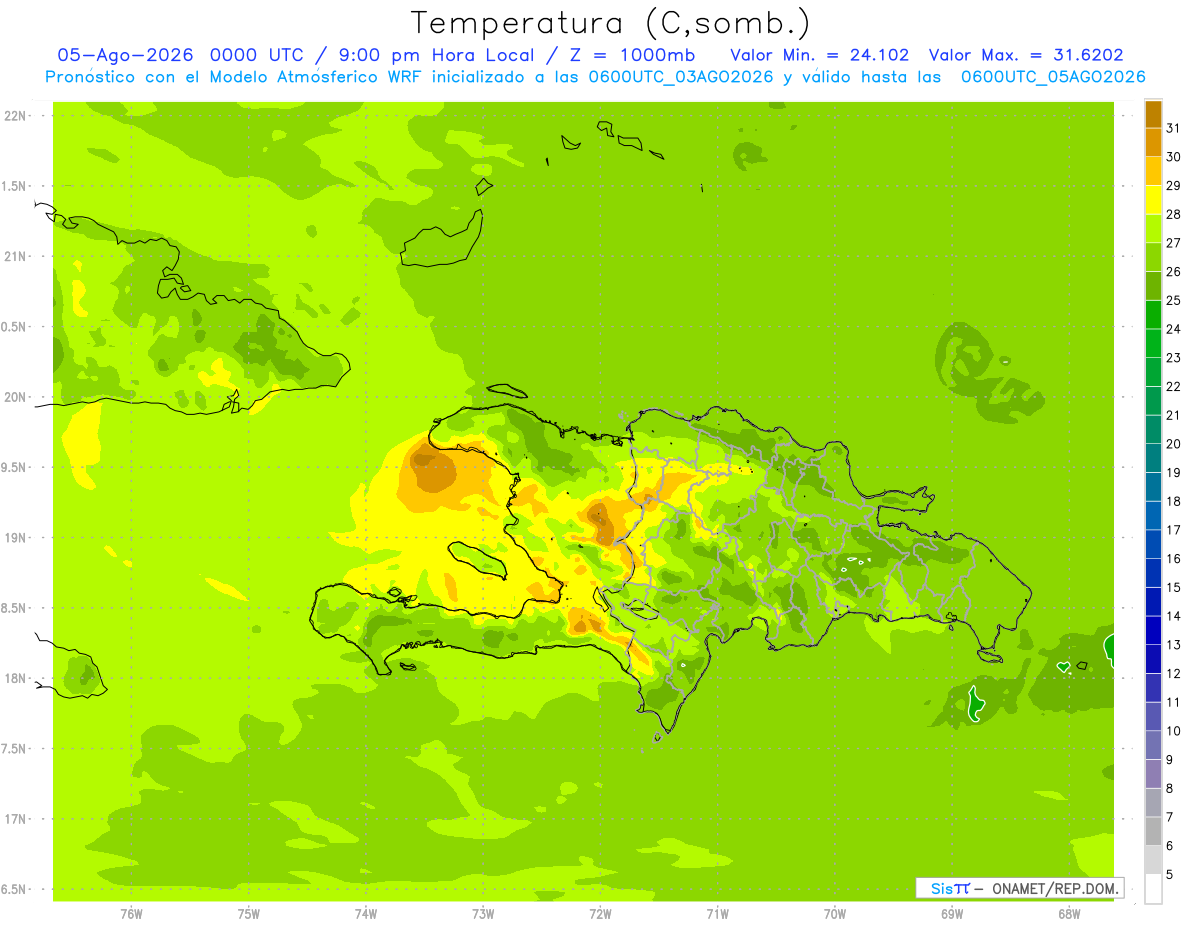This screenshot has width=1200, height=927.
Task: Pick the legend color band between 25 and 26
Action: pyautogui.click(x=1153, y=286)
